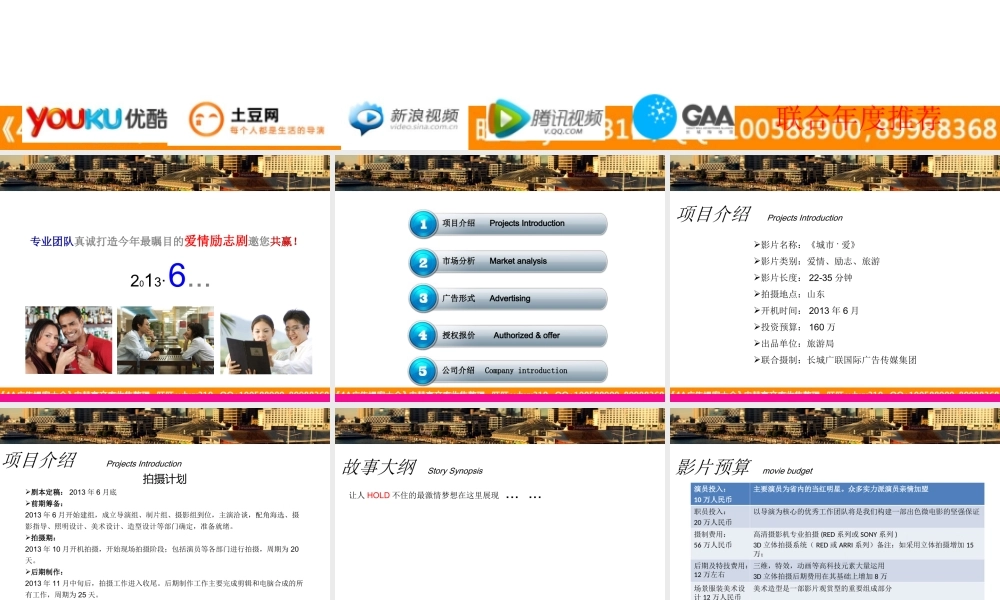This screenshot has height=600, width=1000.
Task: Click the 后期制作 bullet heading
Action: coord(44,572)
